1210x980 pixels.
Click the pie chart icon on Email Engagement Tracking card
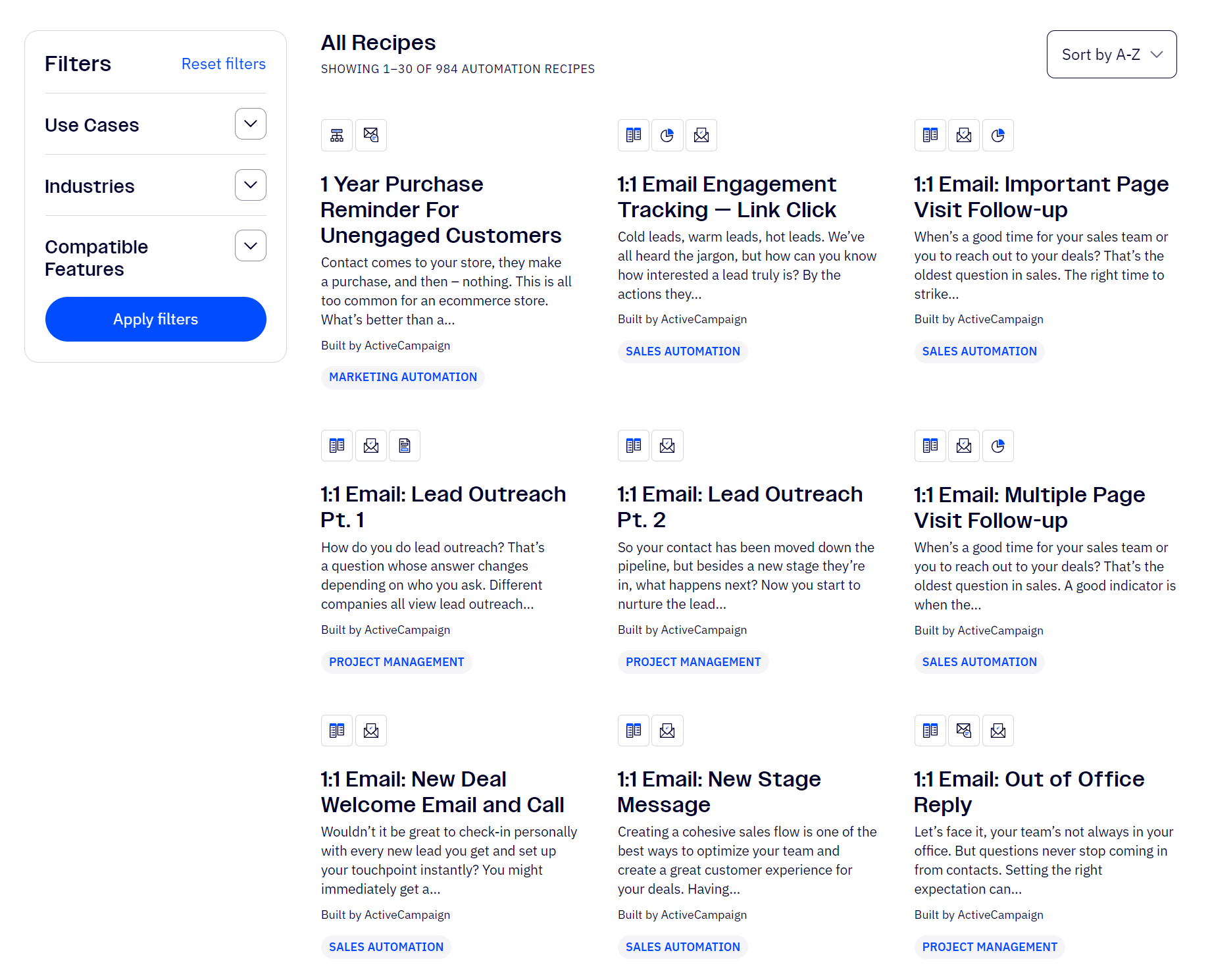click(667, 136)
